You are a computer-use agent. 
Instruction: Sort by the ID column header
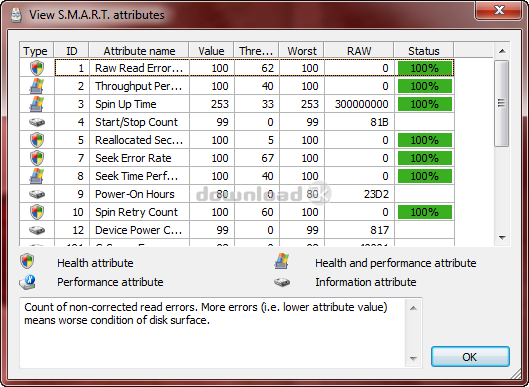pos(72,51)
